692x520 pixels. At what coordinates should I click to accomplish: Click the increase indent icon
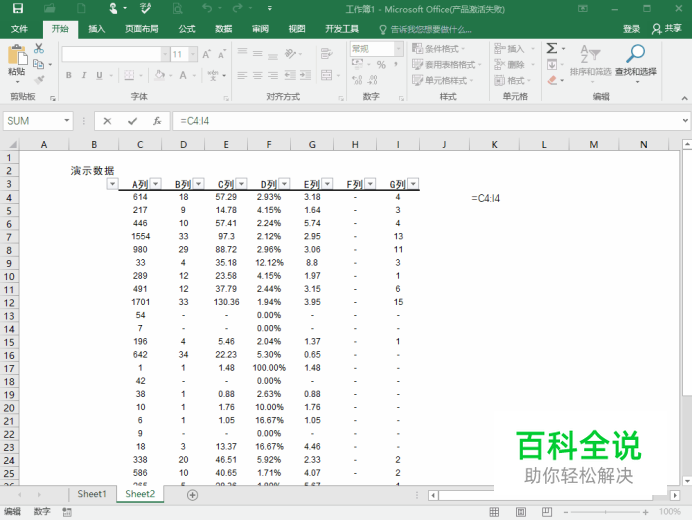[305, 75]
